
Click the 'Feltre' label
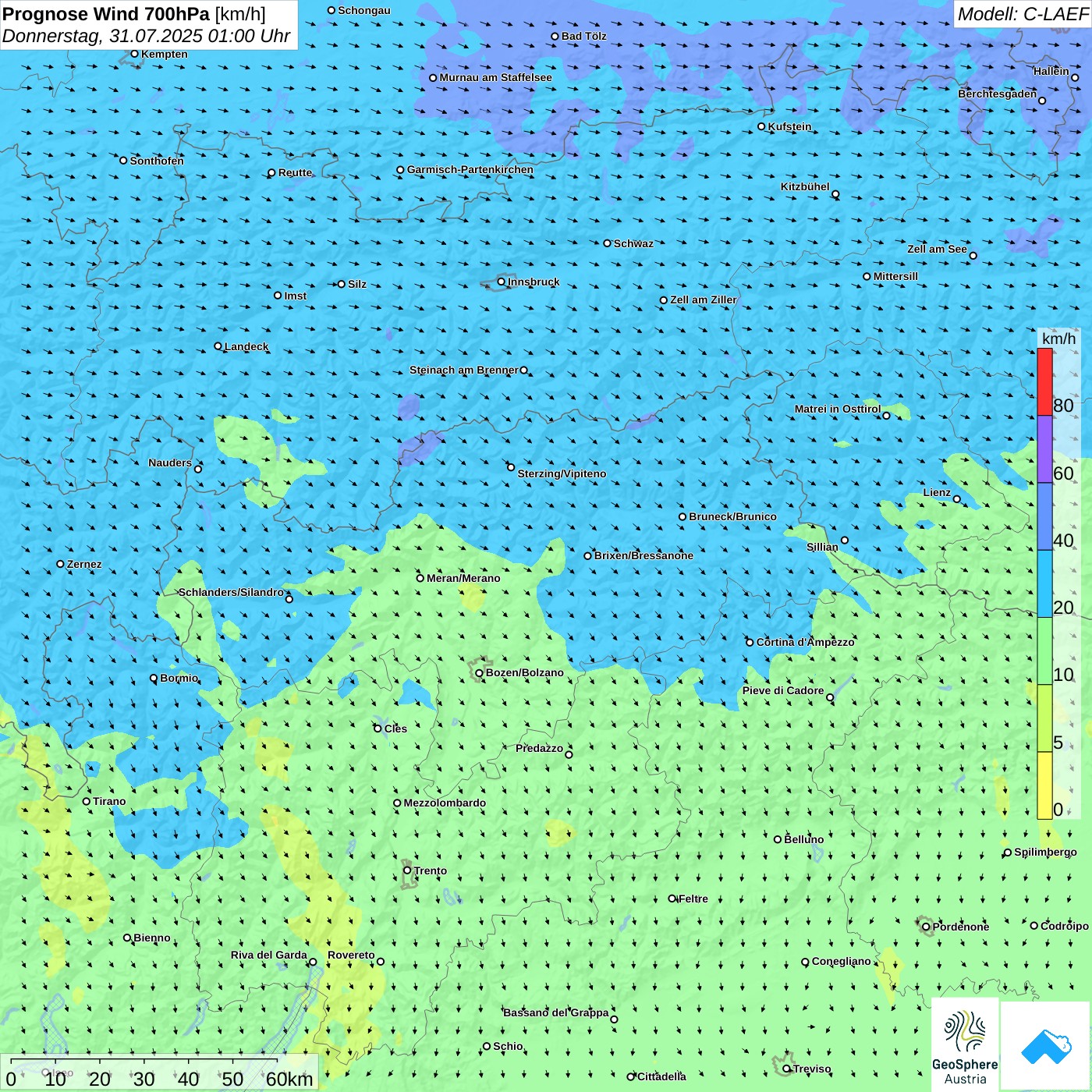tap(693, 899)
